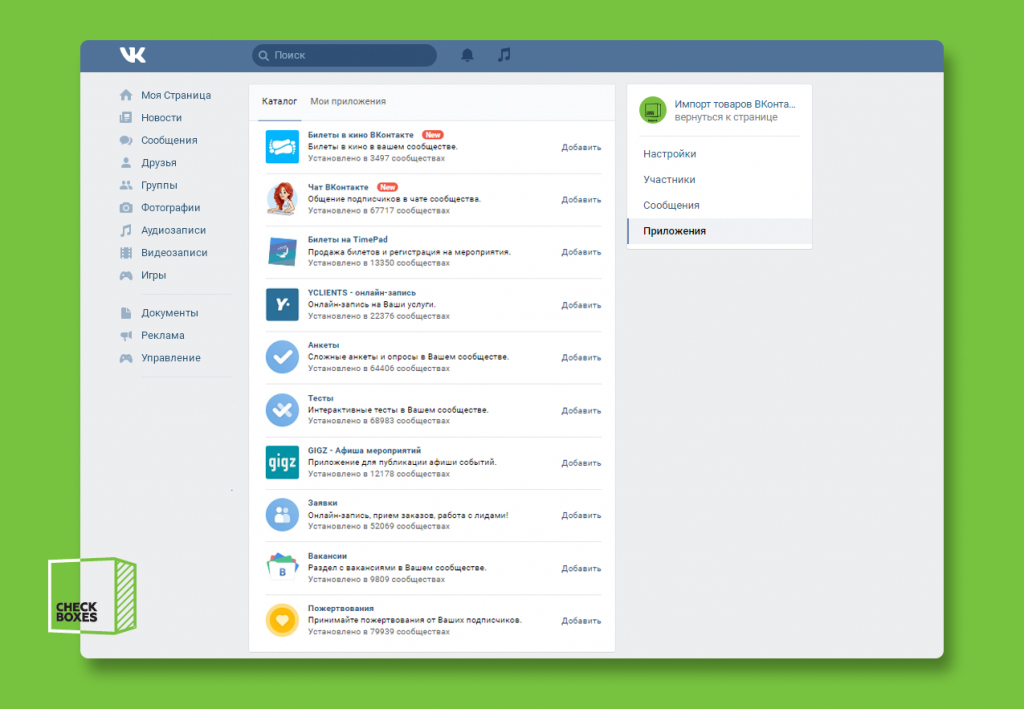Select Приложения in the community menu
Image resolution: width=1024 pixels, height=709 pixels.
tap(720, 231)
